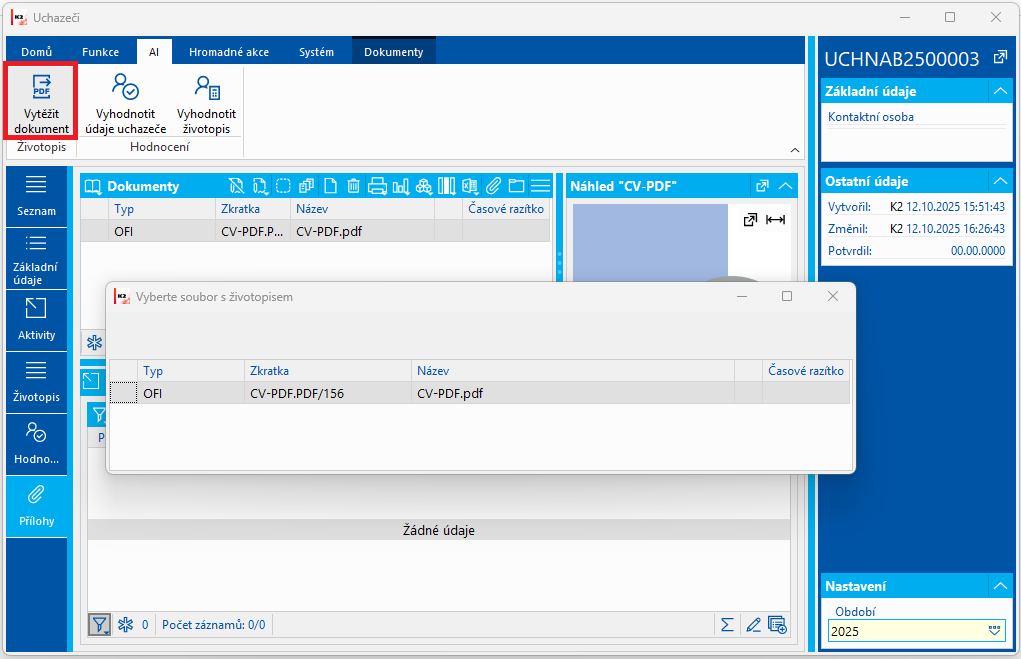
Task: Collapse the Ostatní údaje panel
Action: pos(1000,181)
